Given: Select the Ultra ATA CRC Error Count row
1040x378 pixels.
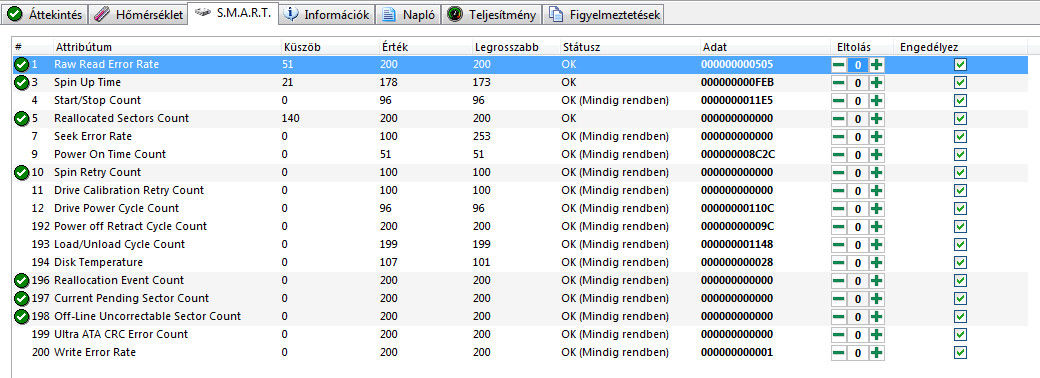Looking at the screenshot, I should 520,334.
